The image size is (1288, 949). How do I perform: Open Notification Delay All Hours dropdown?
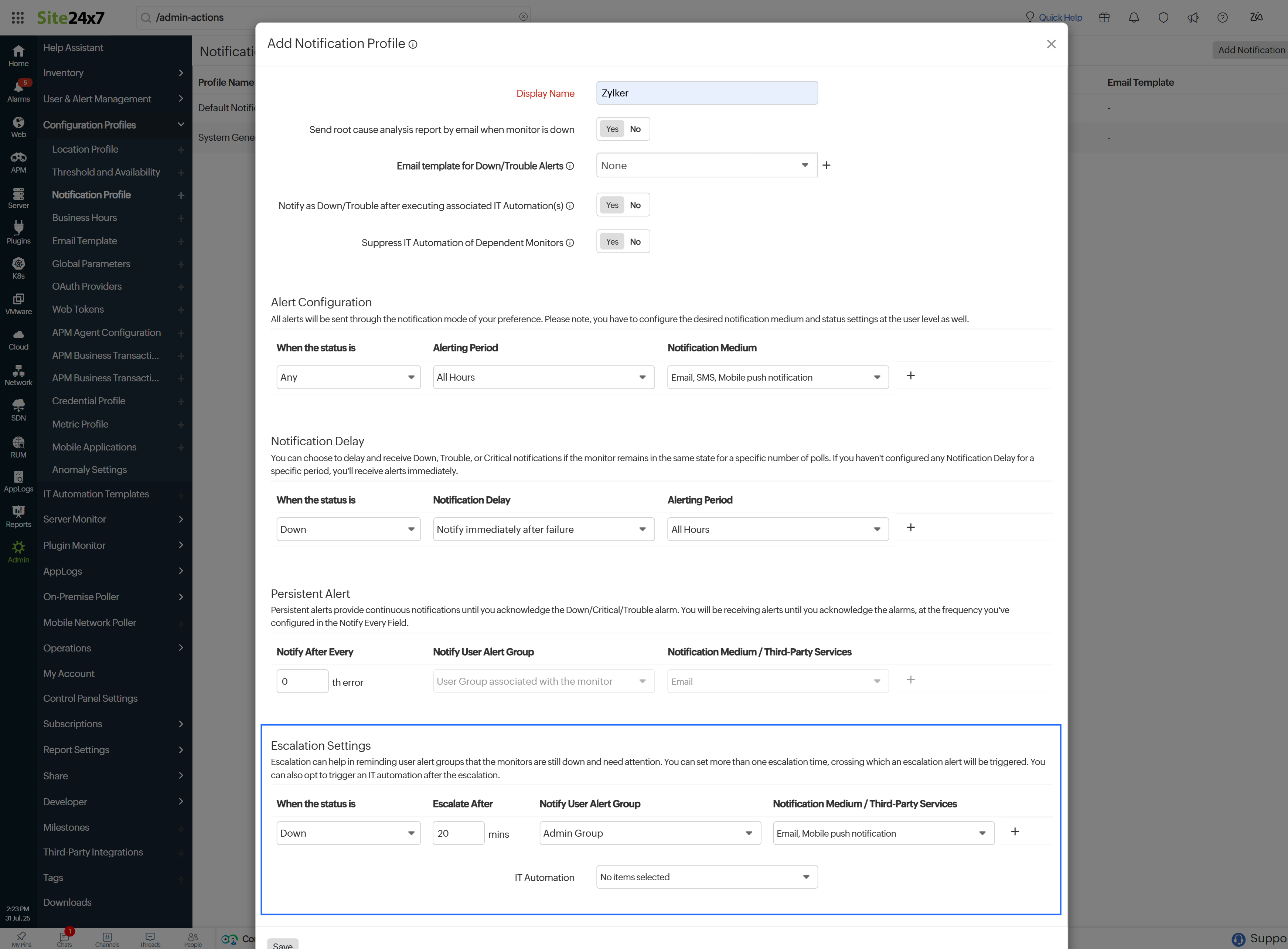coord(777,529)
